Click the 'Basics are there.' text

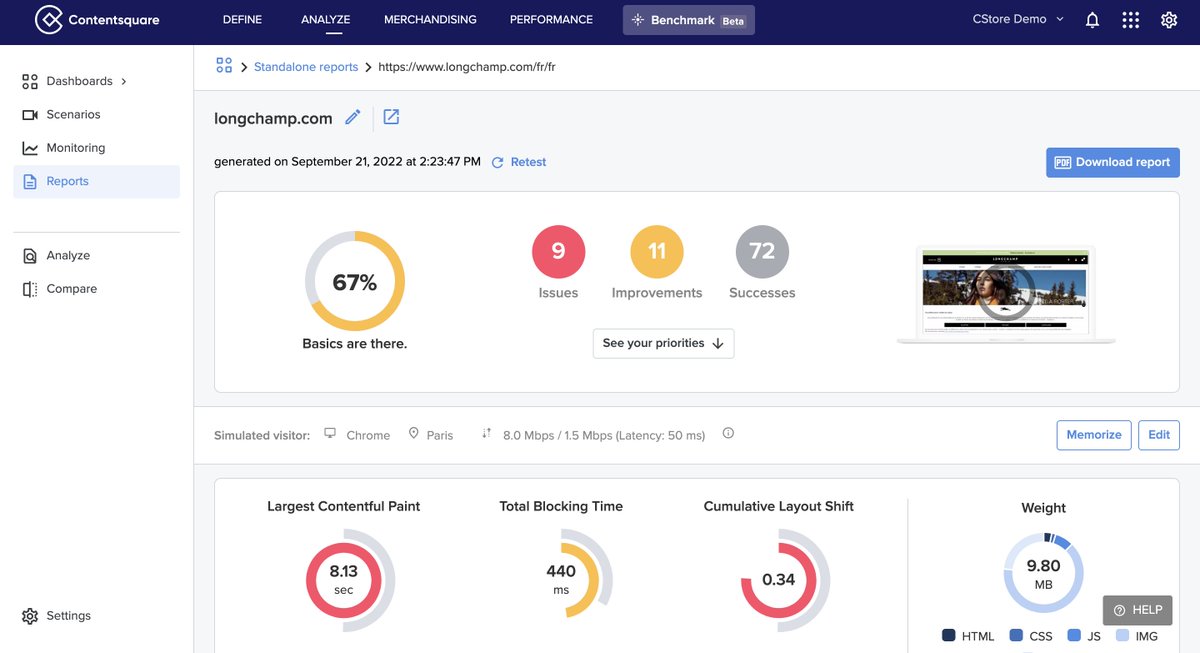[355, 344]
